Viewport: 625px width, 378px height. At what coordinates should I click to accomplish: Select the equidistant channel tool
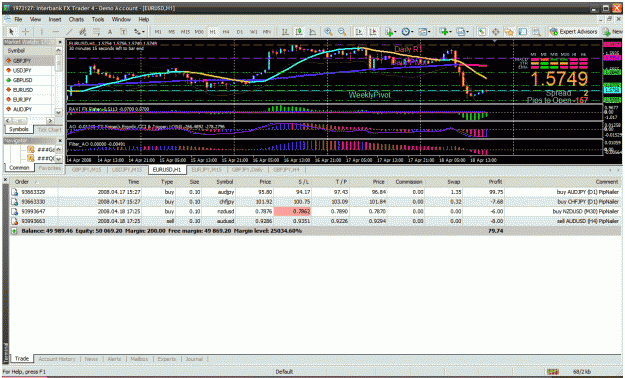pyautogui.click(x=83, y=32)
